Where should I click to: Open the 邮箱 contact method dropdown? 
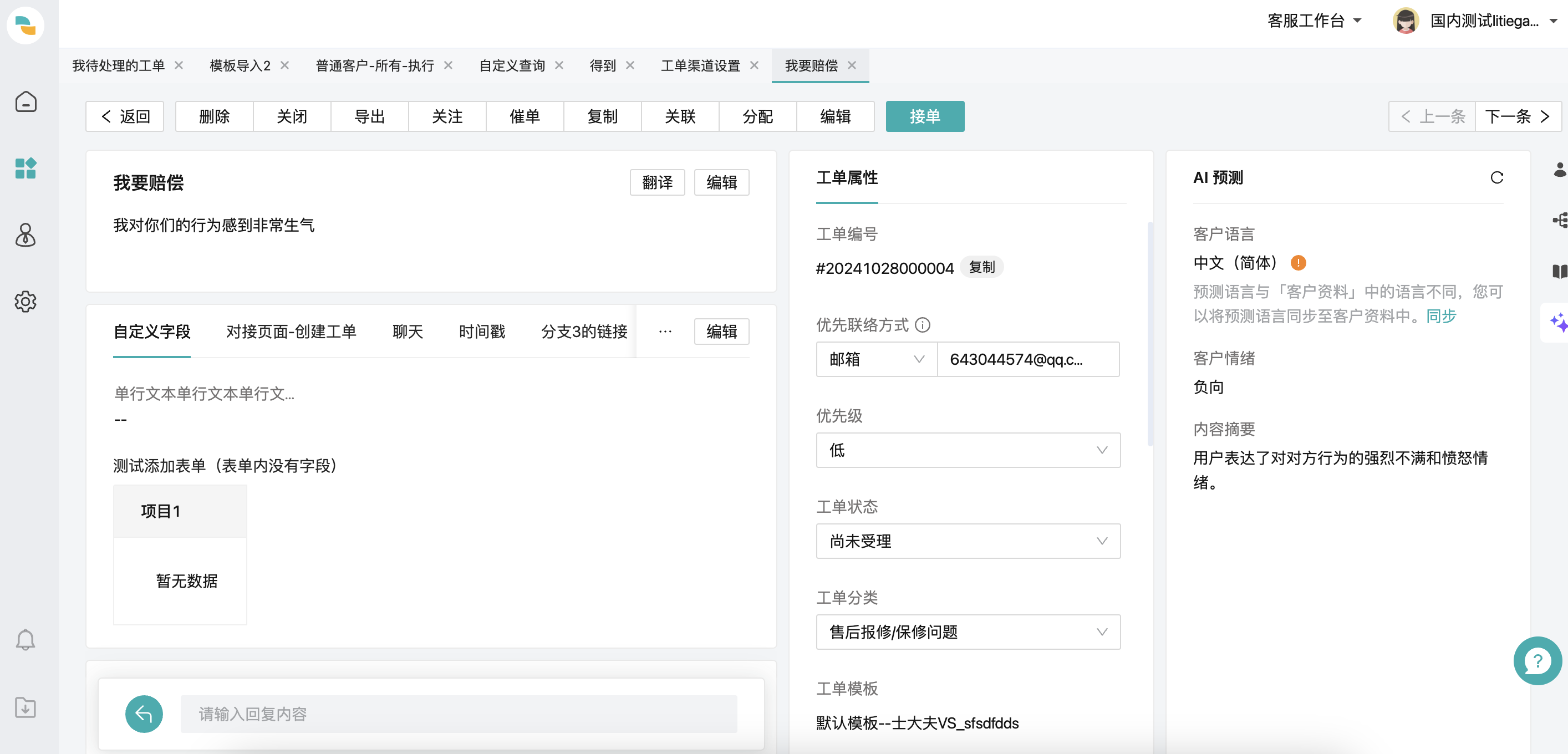tap(877, 360)
